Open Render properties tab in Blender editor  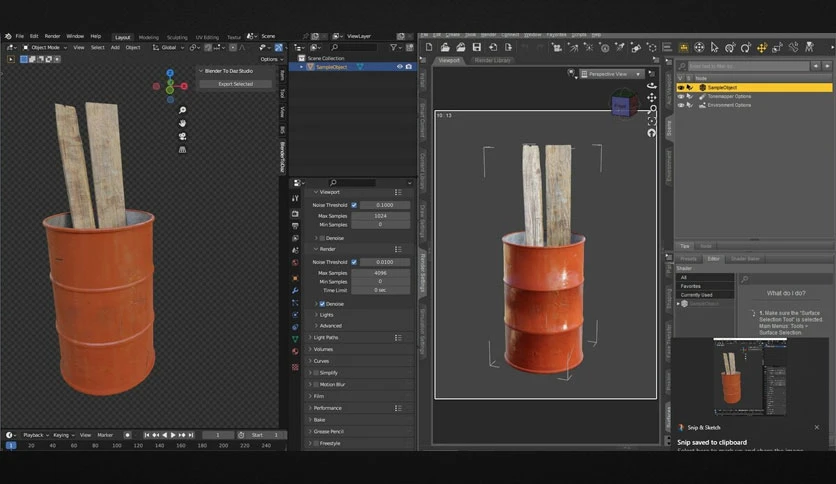pos(295,214)
